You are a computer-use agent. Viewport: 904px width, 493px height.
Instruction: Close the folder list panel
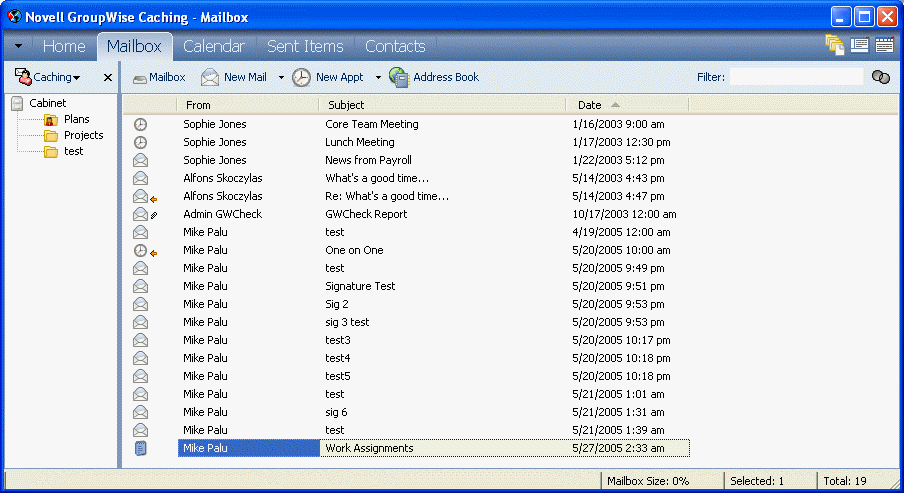pyautogui.click(x=108, y=77)
